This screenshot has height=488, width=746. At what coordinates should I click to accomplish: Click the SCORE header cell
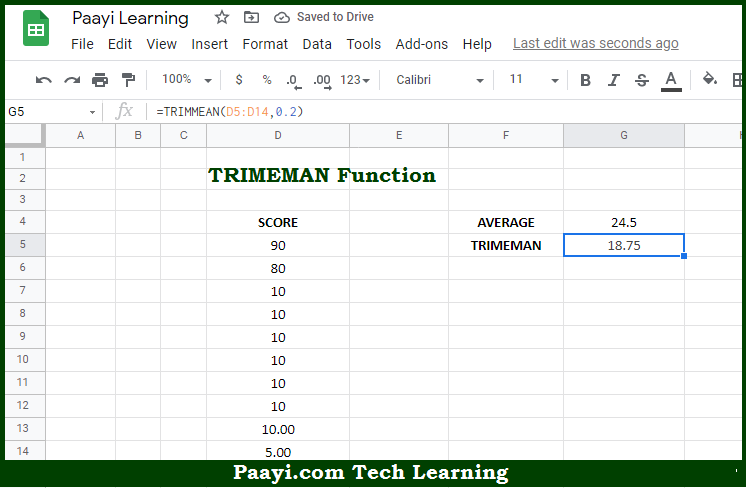(278, 223)
